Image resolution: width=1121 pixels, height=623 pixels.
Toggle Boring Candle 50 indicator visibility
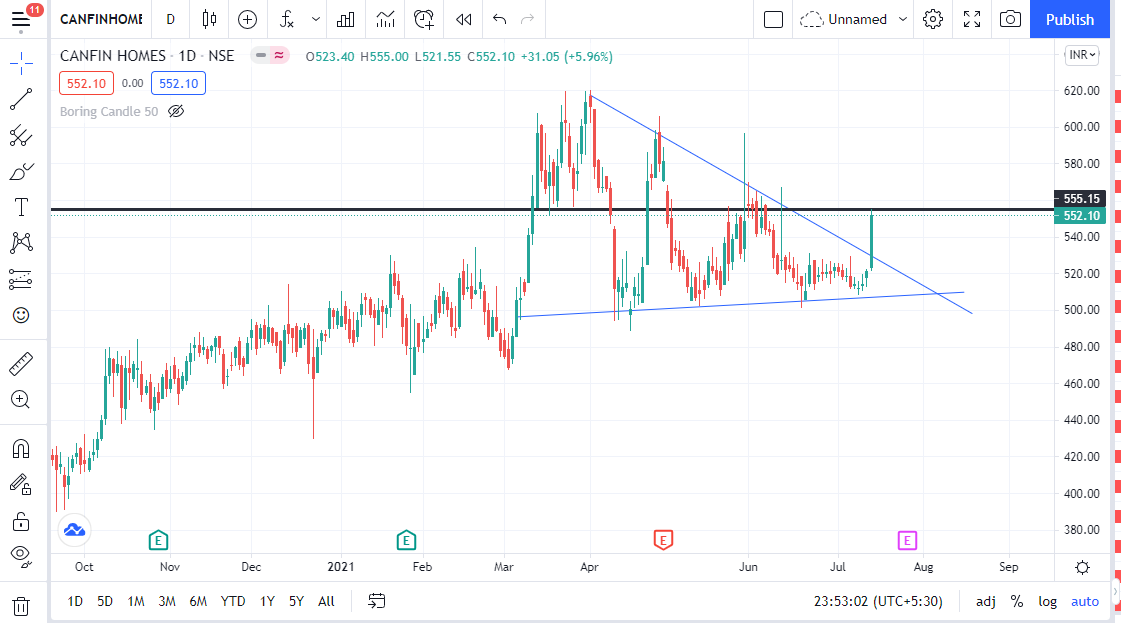click(177, 111)
